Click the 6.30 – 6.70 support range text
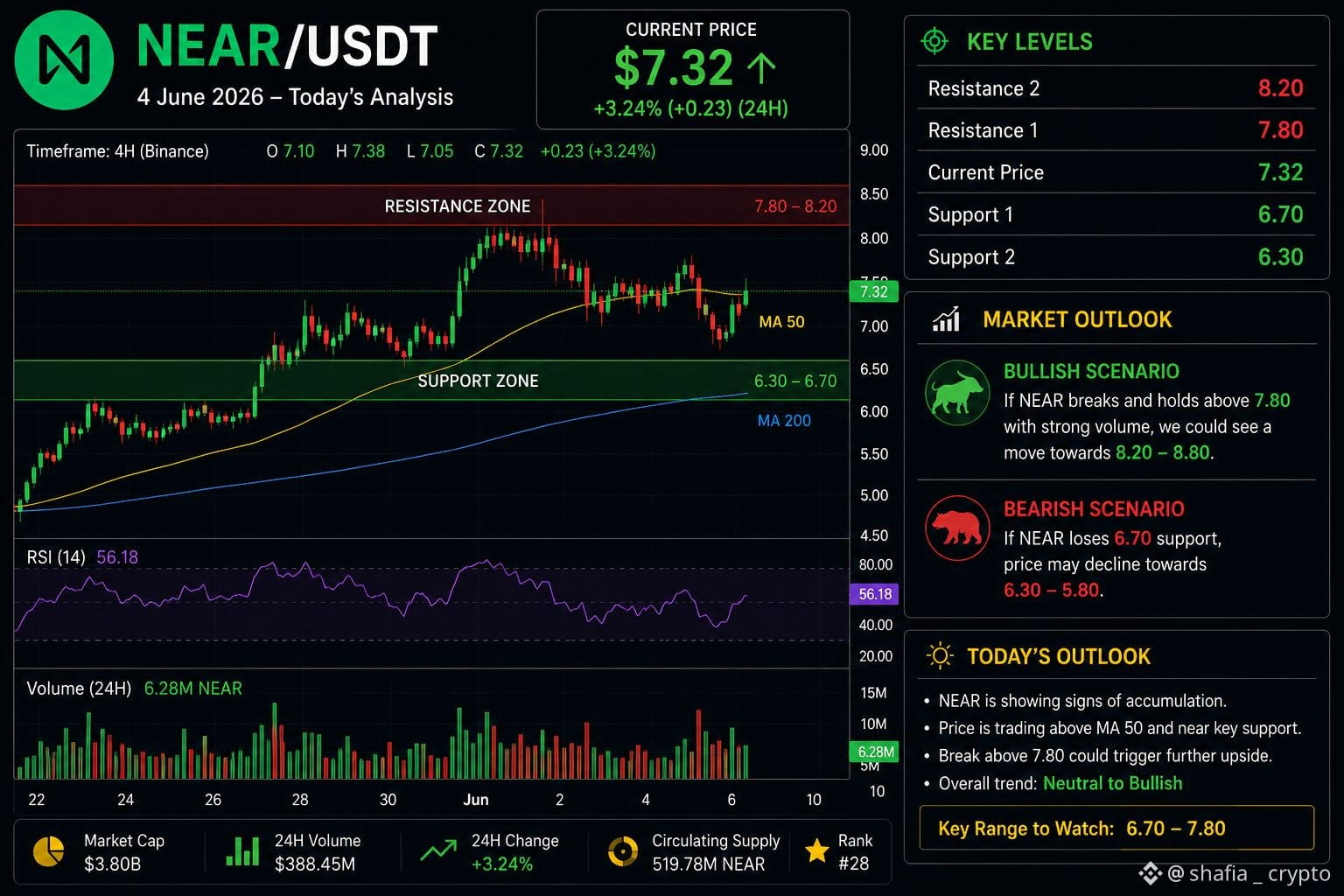 pyautogui.click(x=795, y=381)
